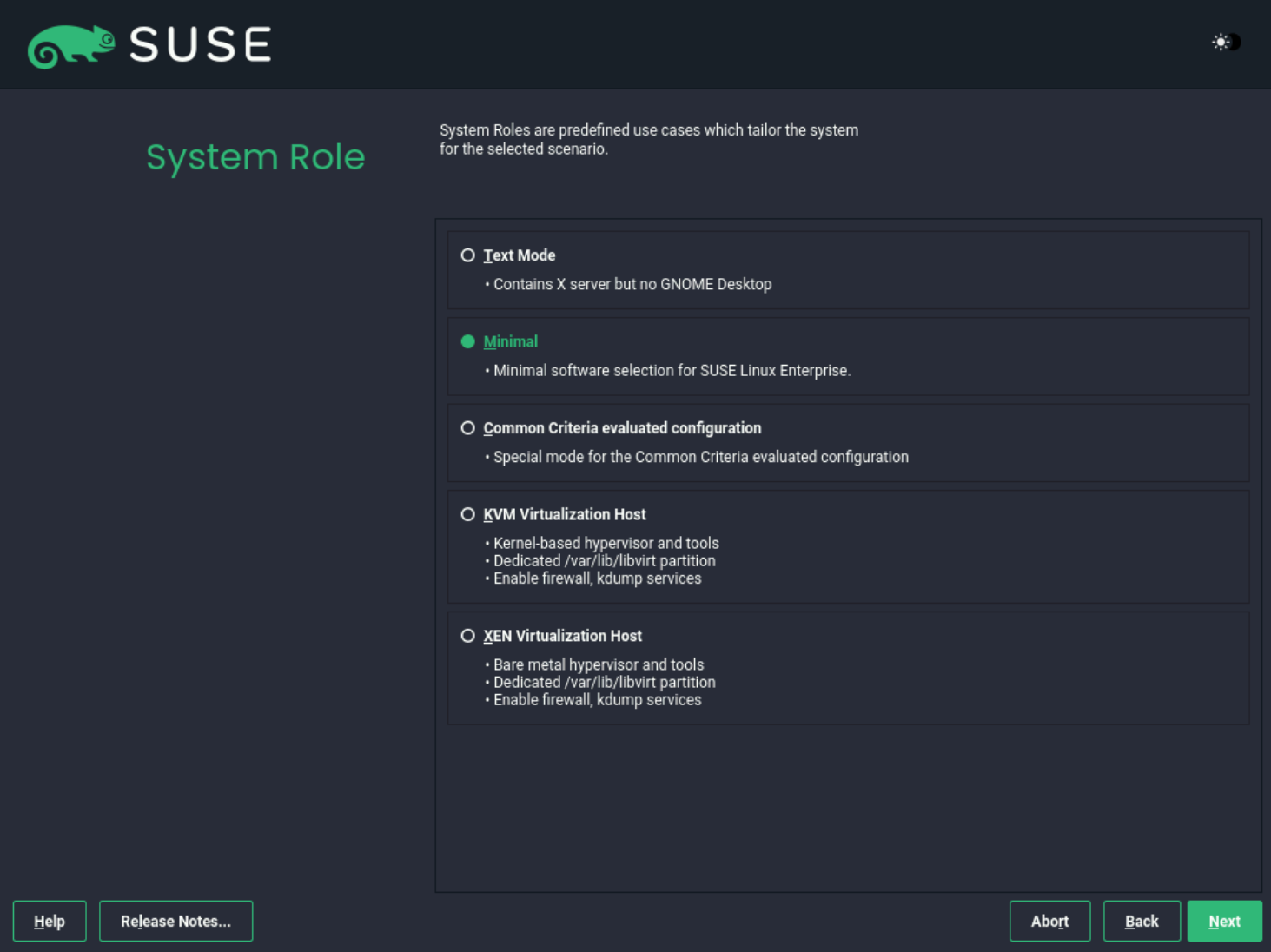Open the Help button
The image size is (1271, 952).
[50, 922]
